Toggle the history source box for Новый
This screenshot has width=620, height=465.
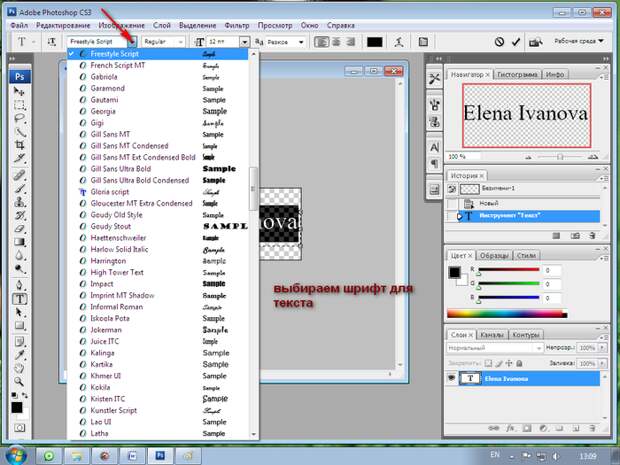[452, 204]
